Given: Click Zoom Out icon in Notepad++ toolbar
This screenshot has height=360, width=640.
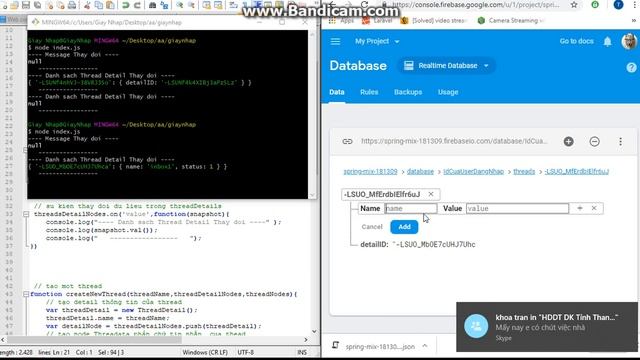Looking at the screenshot, I should click(191, 5).
